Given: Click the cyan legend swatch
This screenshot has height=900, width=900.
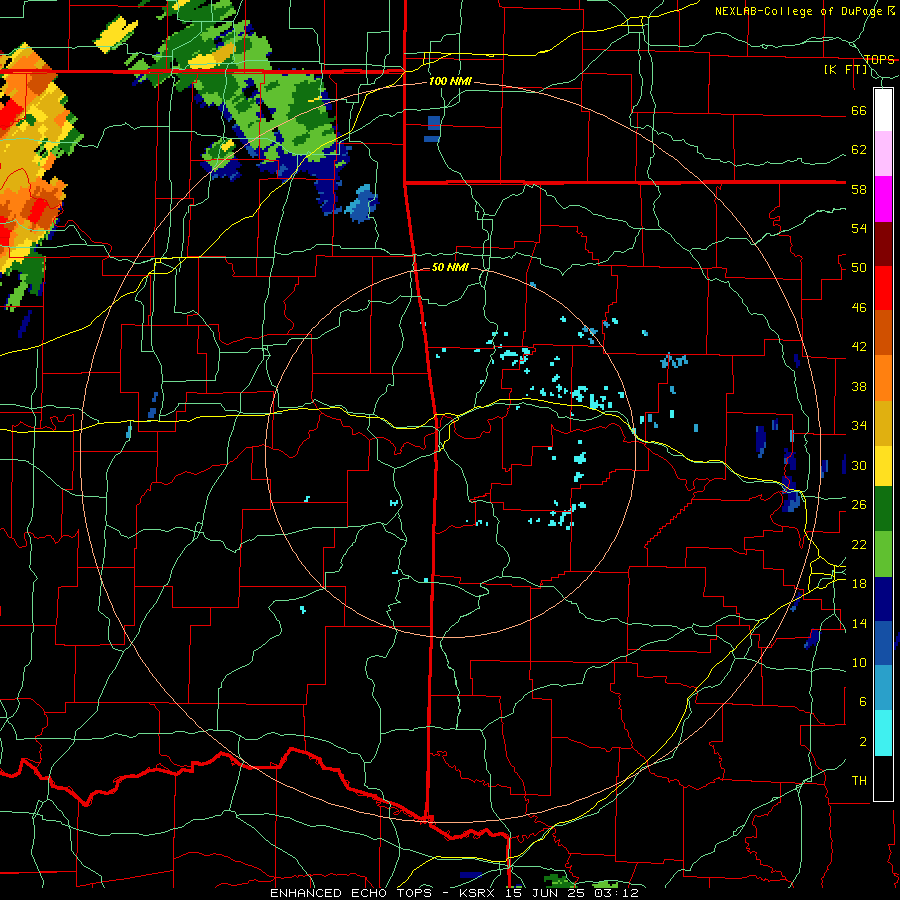Looking at the screenshot, I should pos(883,733).
